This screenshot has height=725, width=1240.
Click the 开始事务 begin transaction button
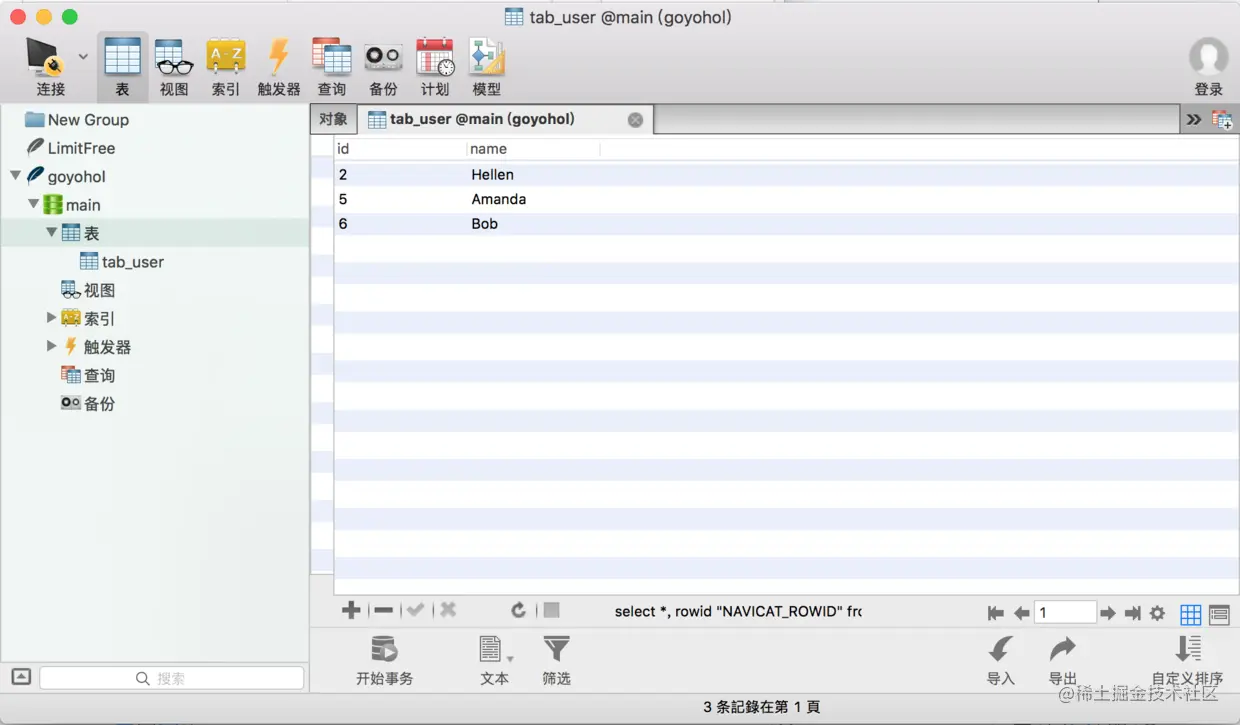[x=384, y=660]
